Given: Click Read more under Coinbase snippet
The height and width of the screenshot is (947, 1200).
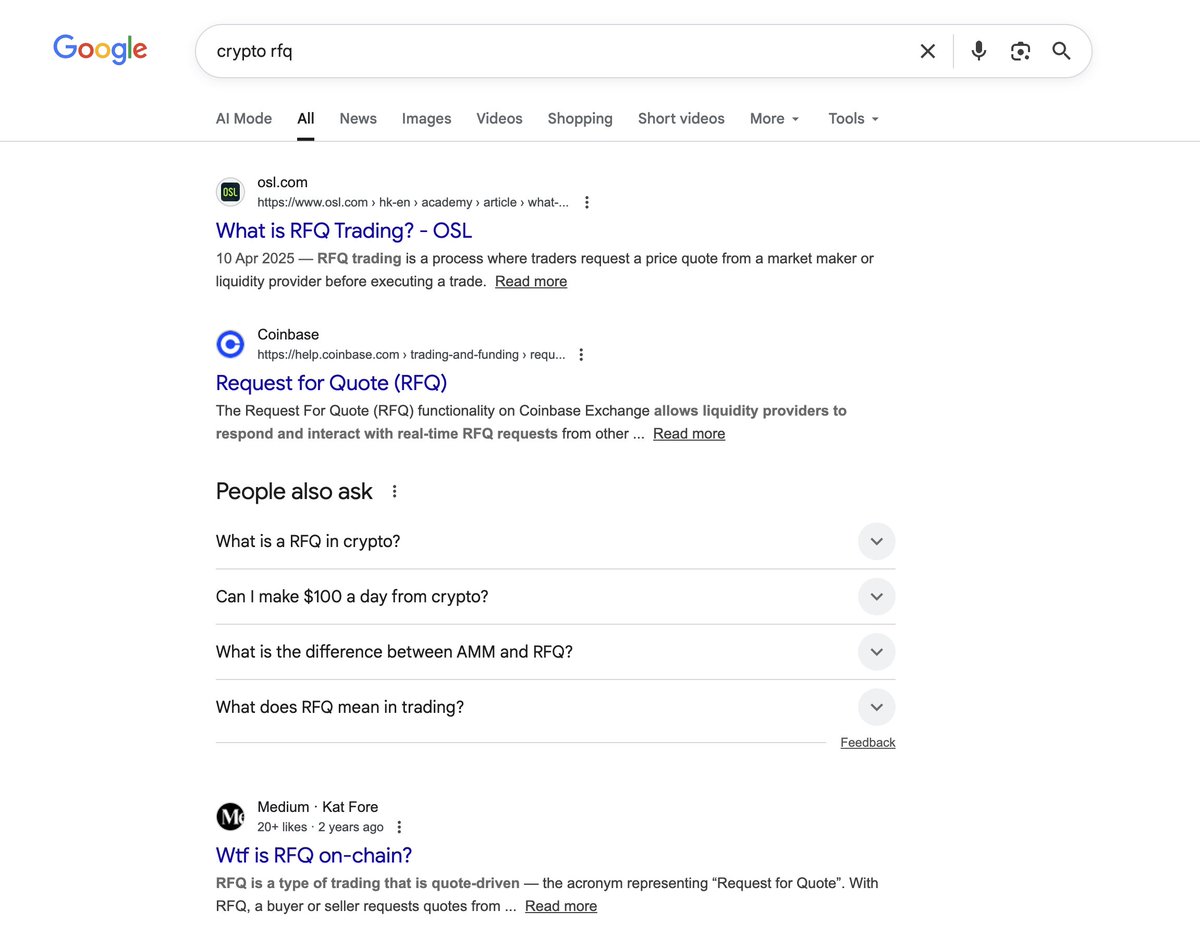Looking at the screenshot, I should [x=689, y=433].
